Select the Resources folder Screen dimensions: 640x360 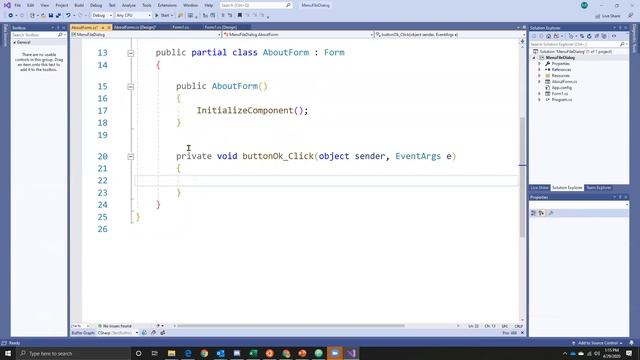pos(560,76)
